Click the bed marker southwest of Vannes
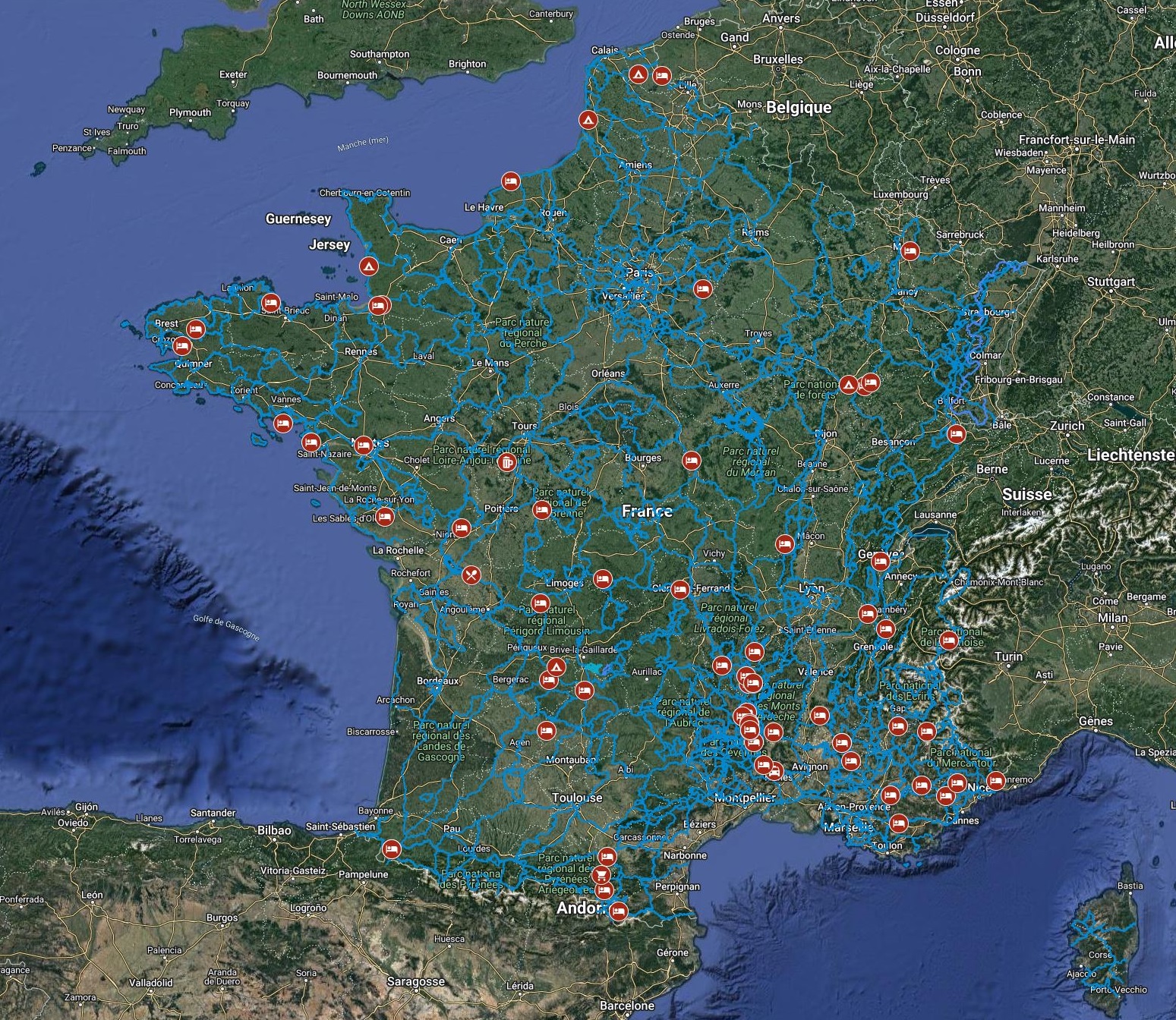 coord(283,423)
